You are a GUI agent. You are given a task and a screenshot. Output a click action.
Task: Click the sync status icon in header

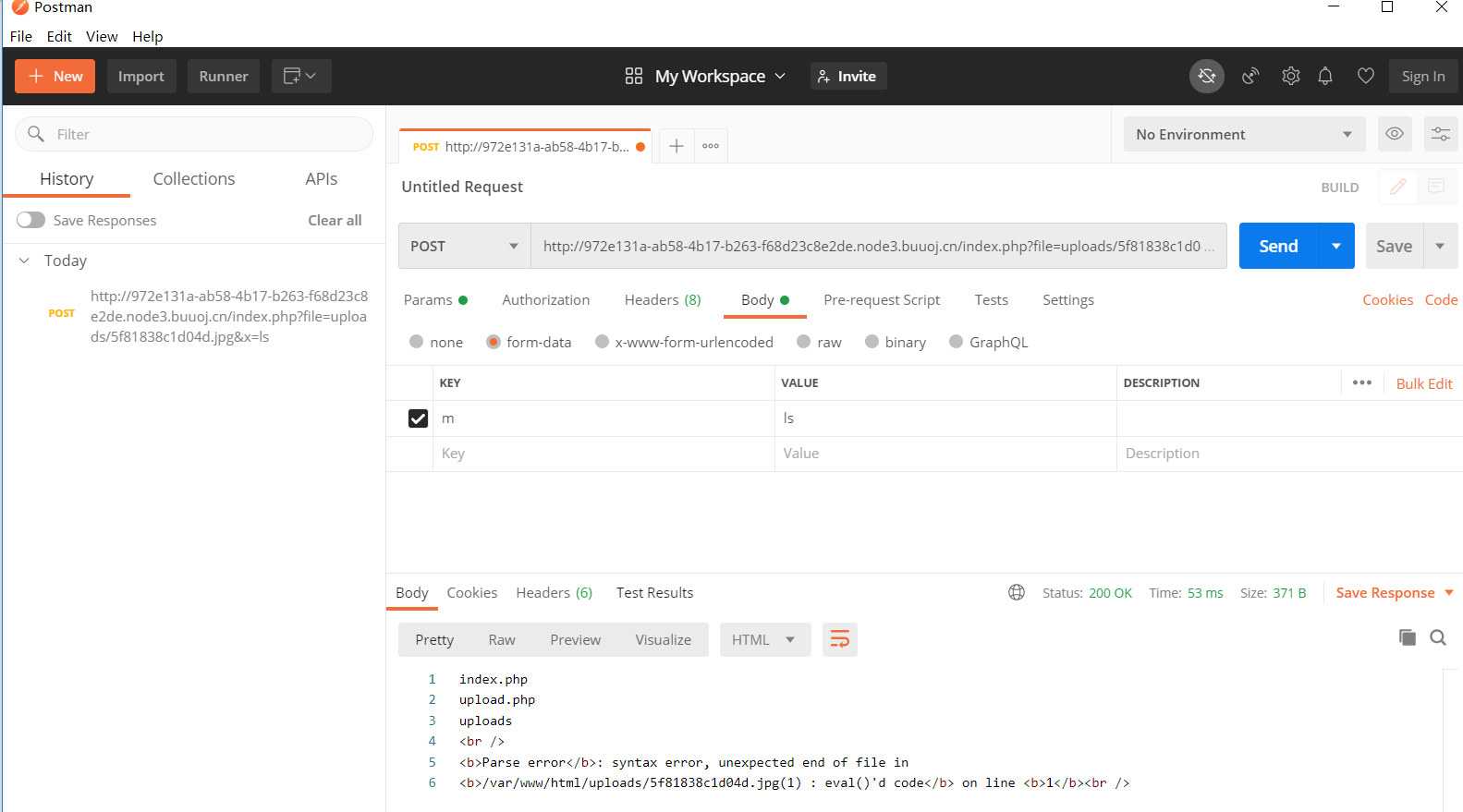tap(1206, 76)
